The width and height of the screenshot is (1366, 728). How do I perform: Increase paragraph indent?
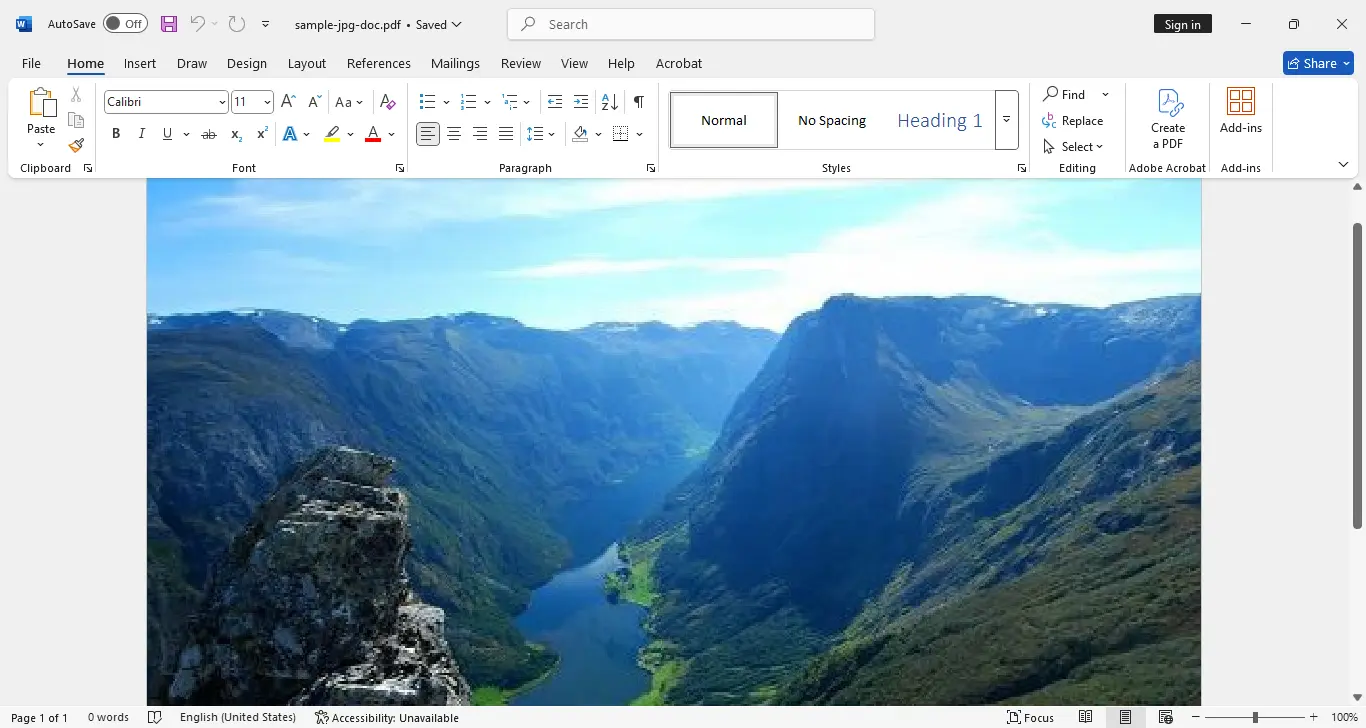[581, 102]
